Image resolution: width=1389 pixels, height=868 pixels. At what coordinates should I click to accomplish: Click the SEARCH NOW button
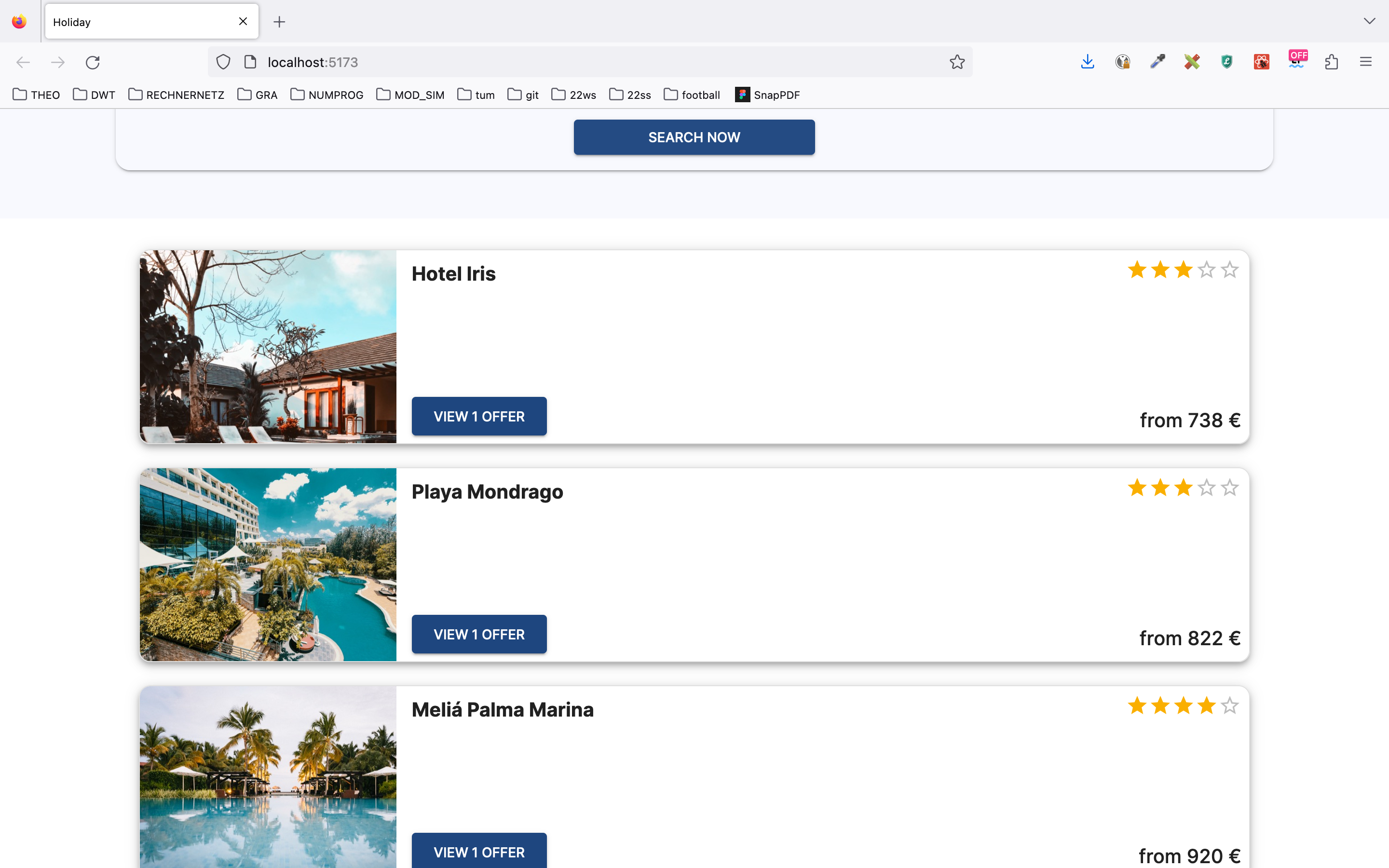(694, 137)
